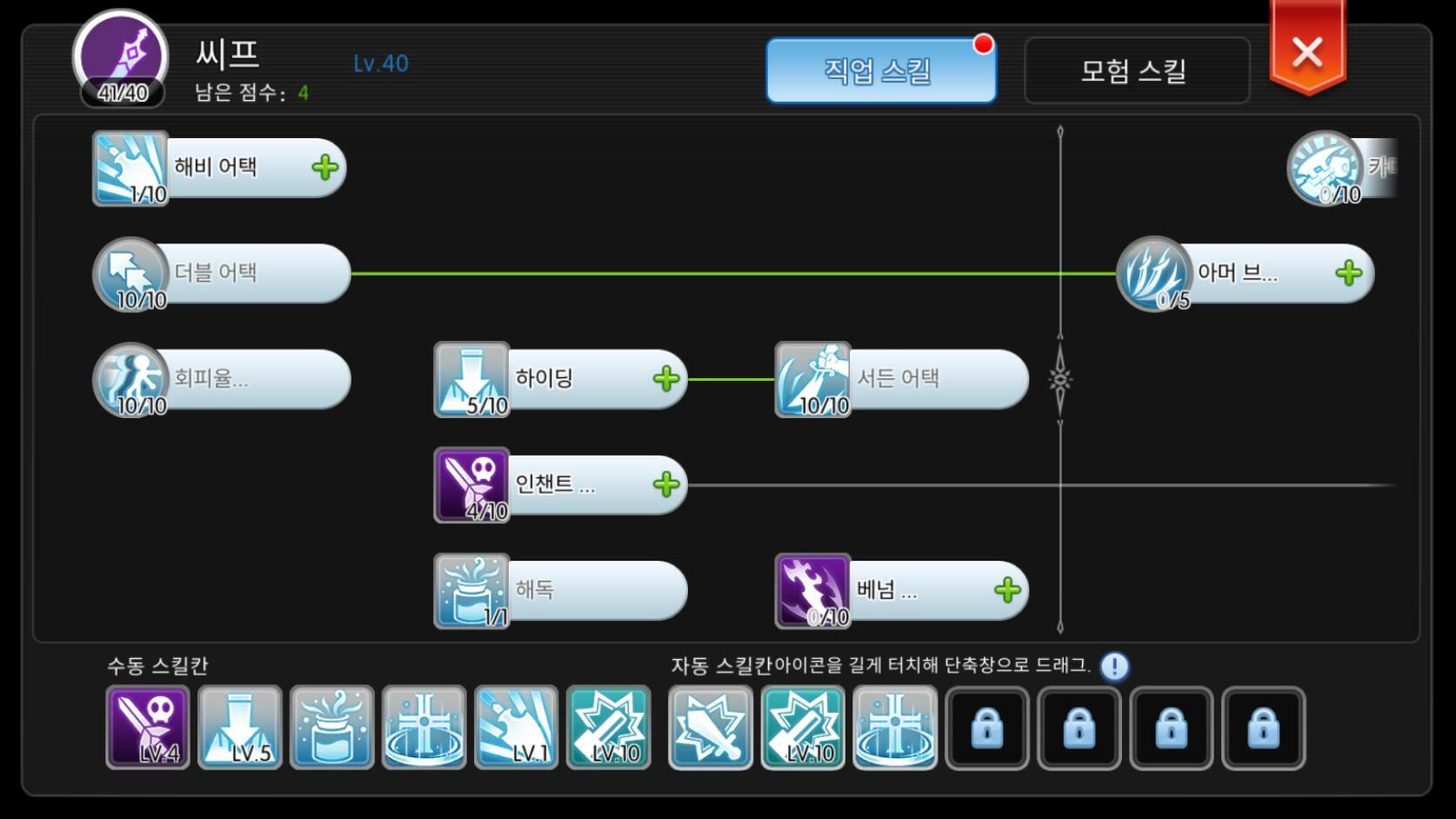Viewport: 1456px width, 819px height.
Task: Select the LV.5 hiding manual slot
Action: pyautogui.click(x=240, y=727)
